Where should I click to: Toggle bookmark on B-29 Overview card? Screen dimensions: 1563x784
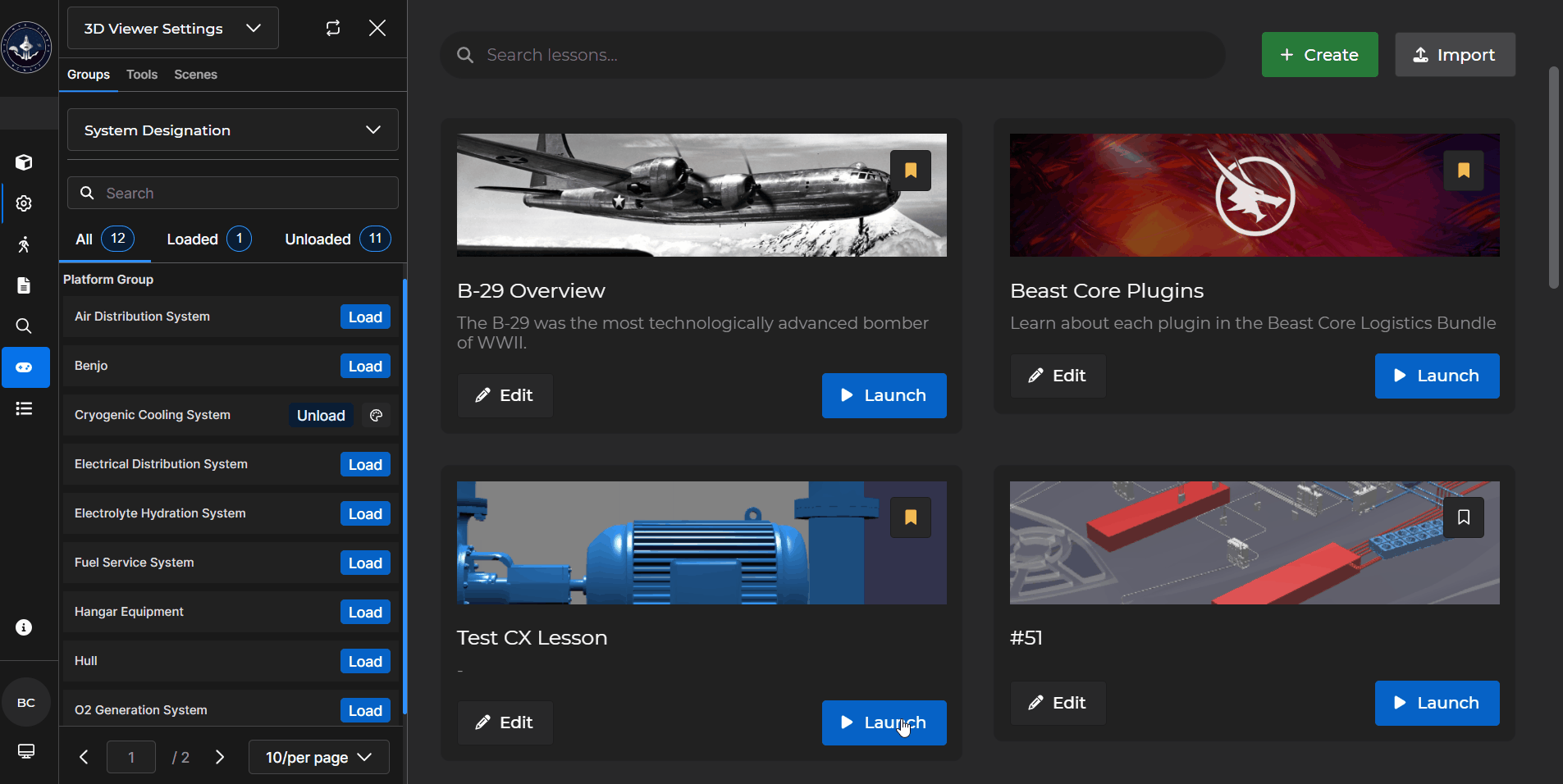pos(911,171)
